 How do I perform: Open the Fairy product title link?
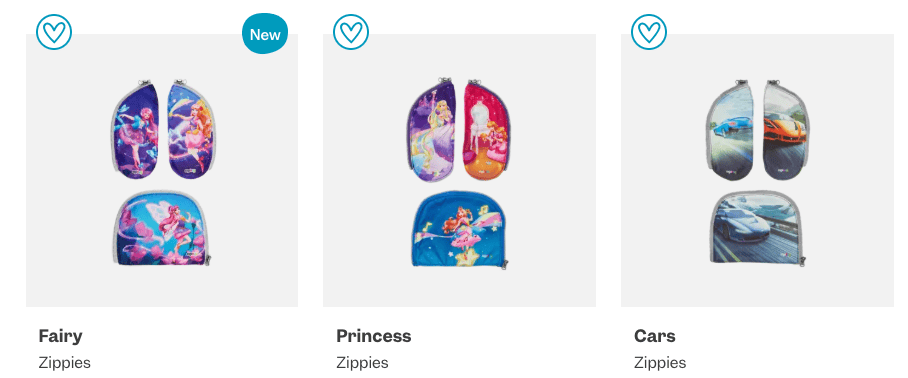pyautogui.click(x=60, y=336)
